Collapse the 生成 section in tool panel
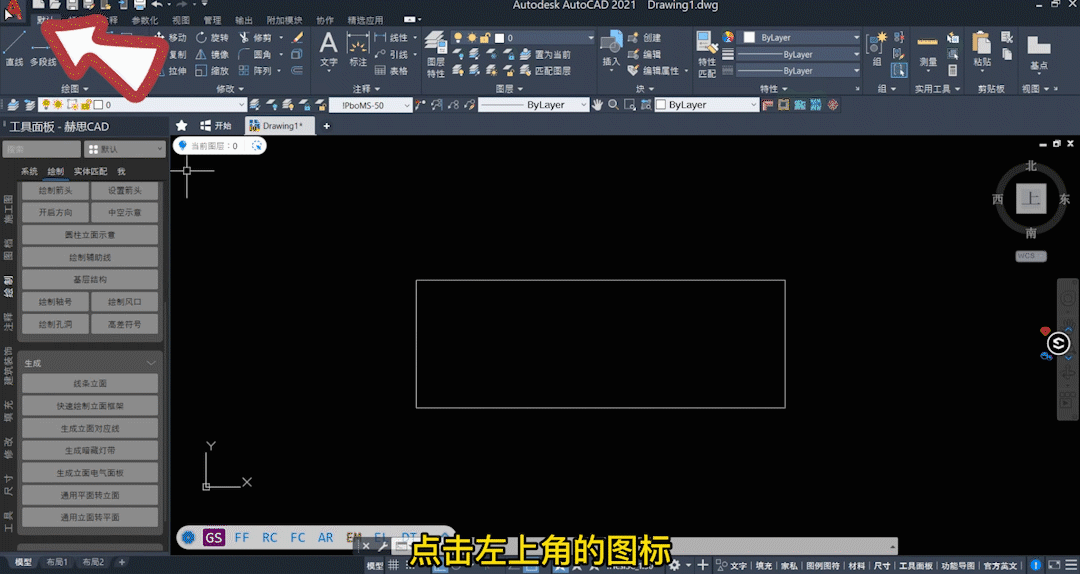This screenshot has width=1080, height=574. 151,363
